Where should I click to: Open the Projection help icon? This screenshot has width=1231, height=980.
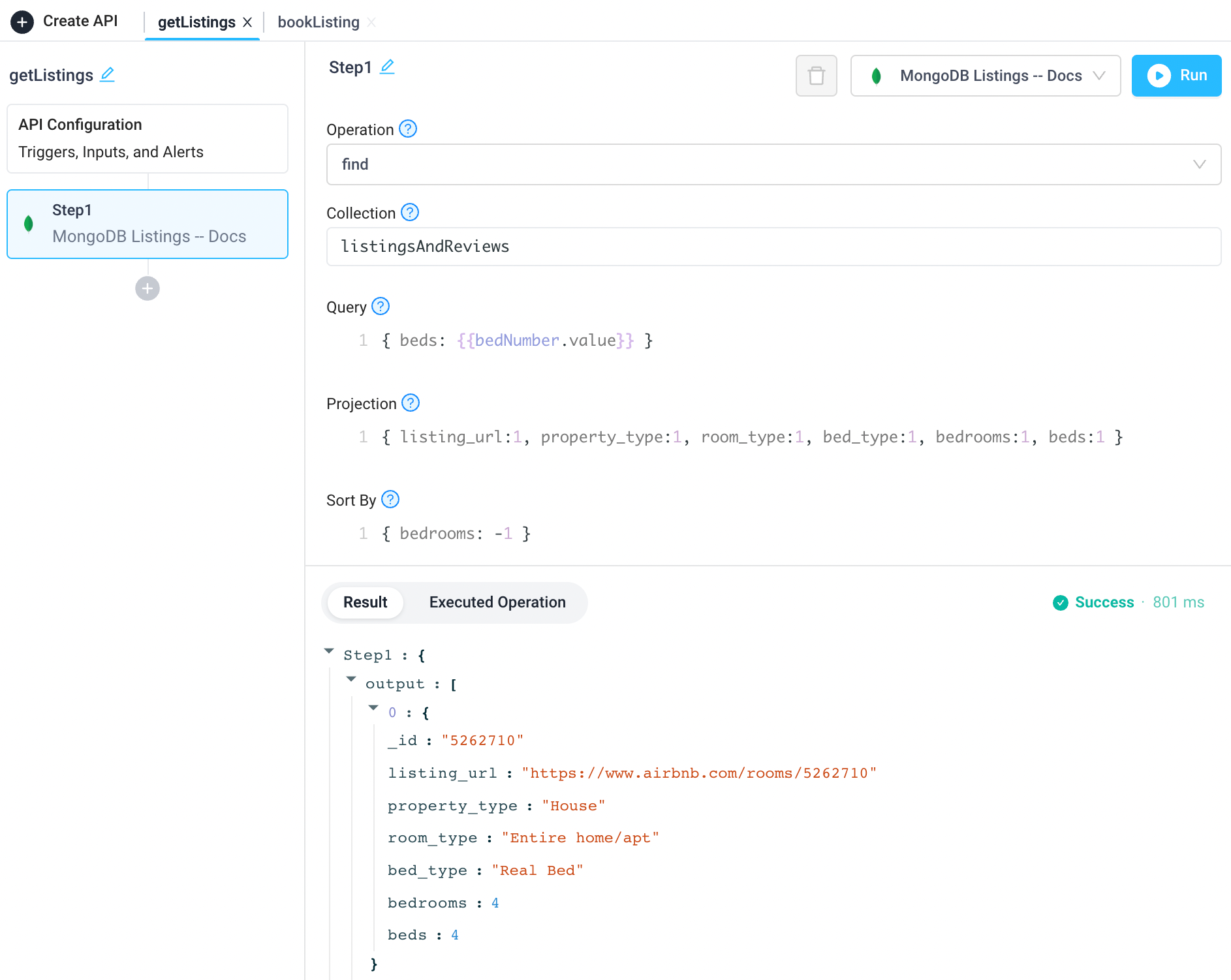tap(411, 403)
